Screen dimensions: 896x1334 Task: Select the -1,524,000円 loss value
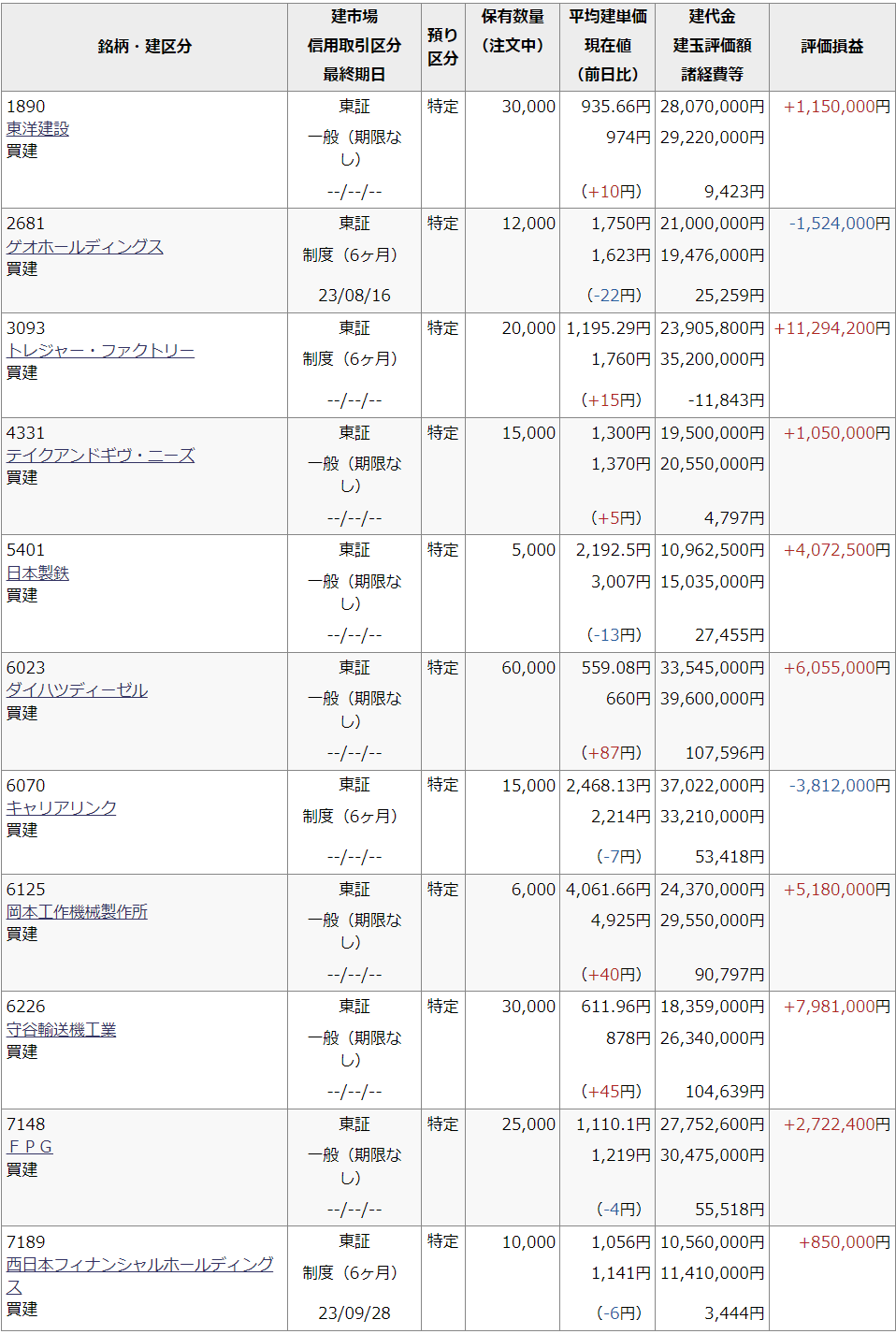840,224
